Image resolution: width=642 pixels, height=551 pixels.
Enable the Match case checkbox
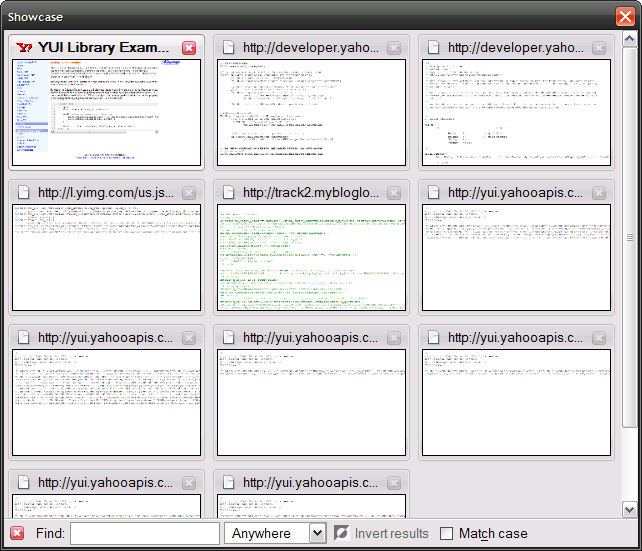pyautogui.click(x=447, y=533)
